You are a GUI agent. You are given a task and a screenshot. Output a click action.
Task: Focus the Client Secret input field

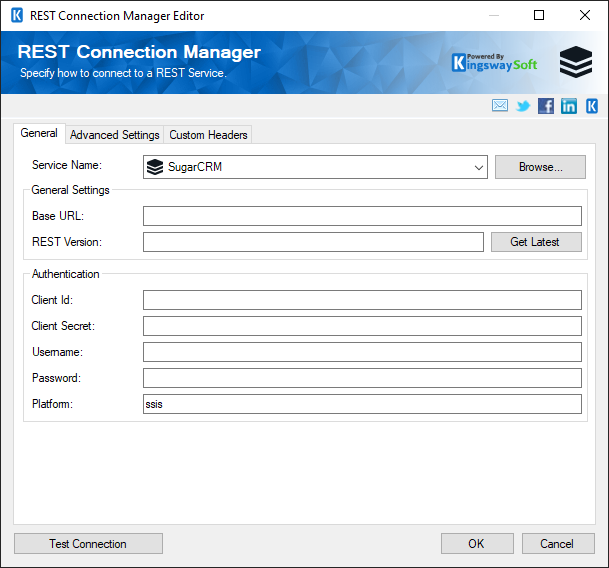pos(362,326)
